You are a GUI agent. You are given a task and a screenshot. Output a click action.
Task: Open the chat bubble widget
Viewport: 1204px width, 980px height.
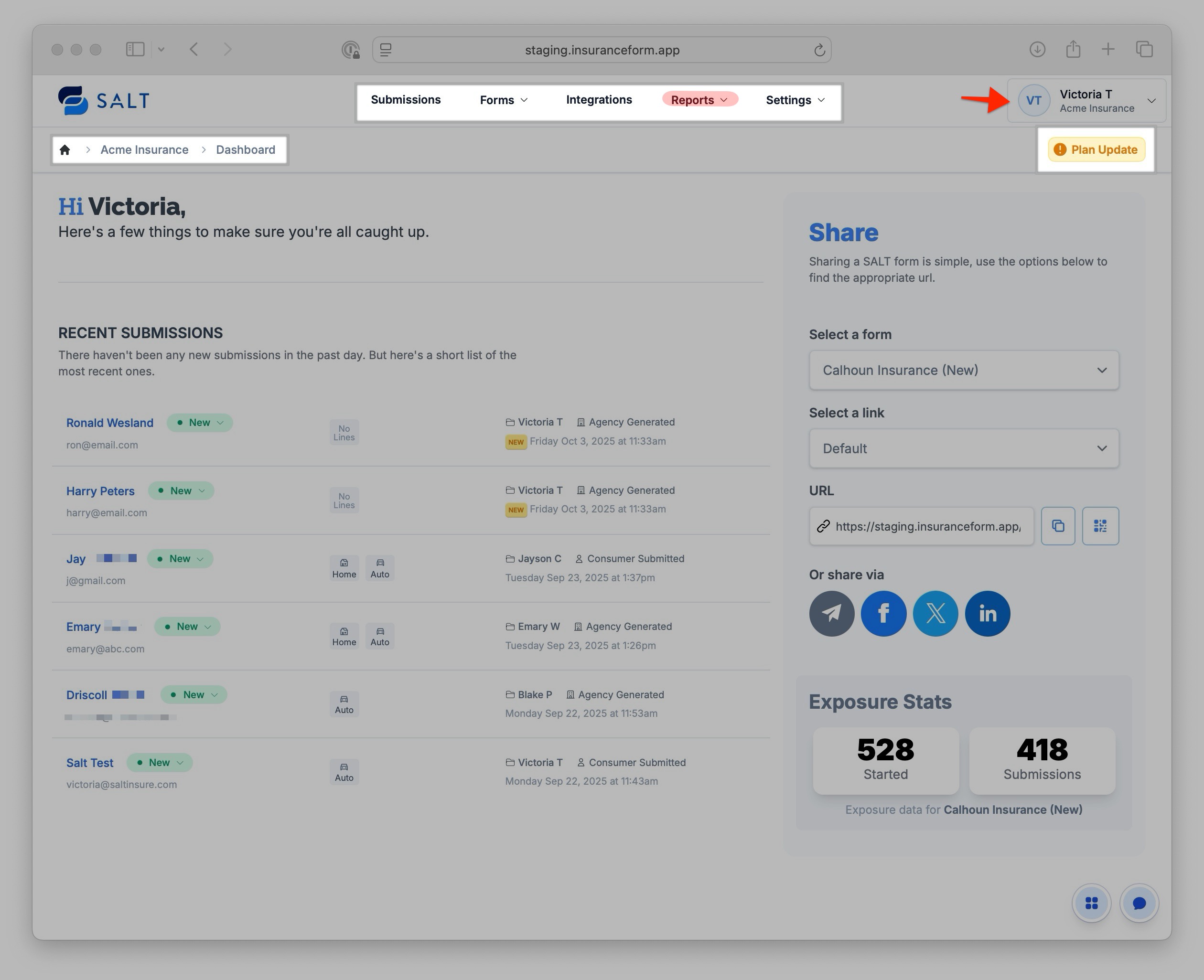[x=1139, y=903]
